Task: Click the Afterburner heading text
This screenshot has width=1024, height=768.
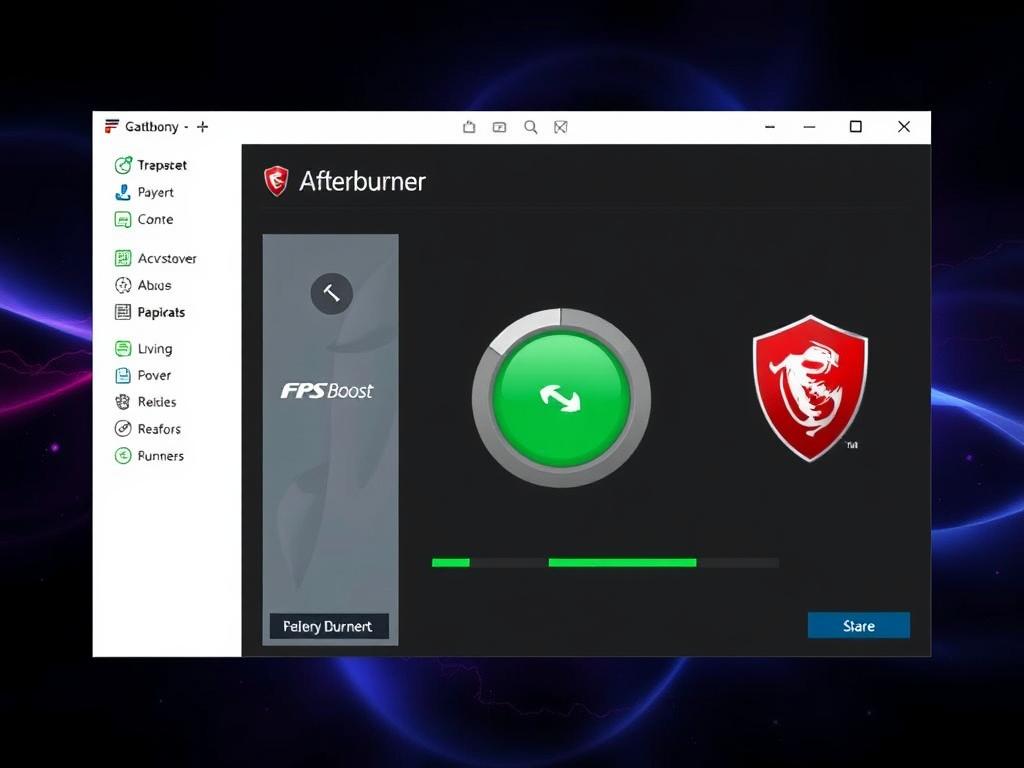Action: pyautogui.click(x=362, y=182)
